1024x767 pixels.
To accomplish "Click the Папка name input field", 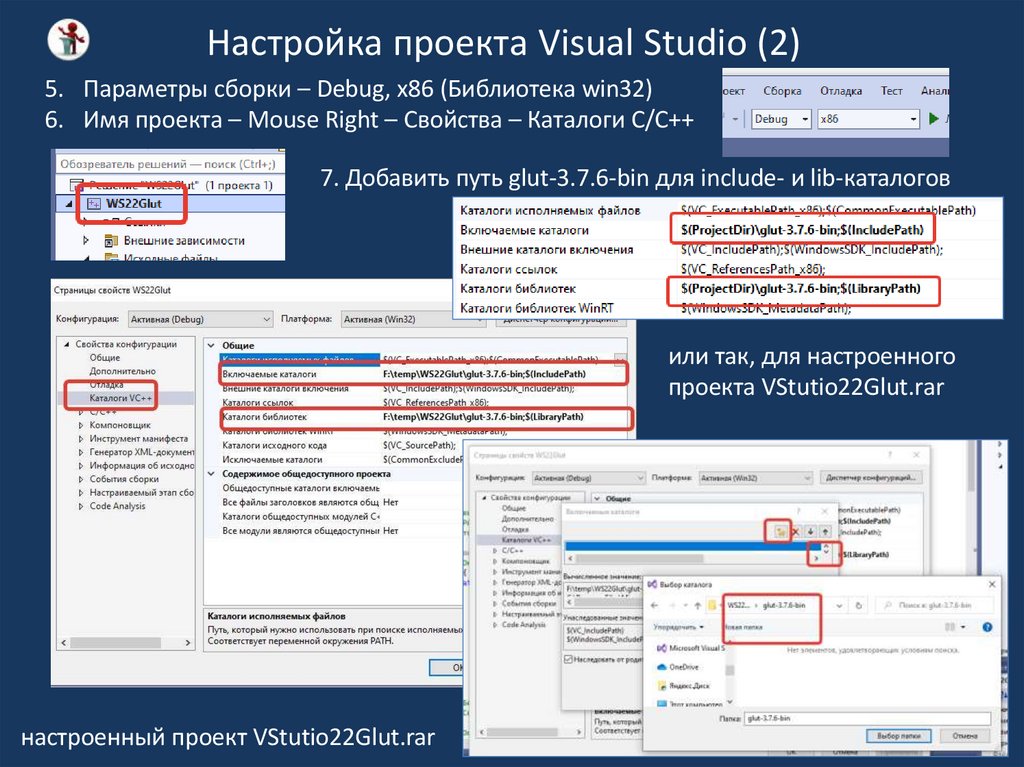I will pyautogui.click(x=867, y=718).
